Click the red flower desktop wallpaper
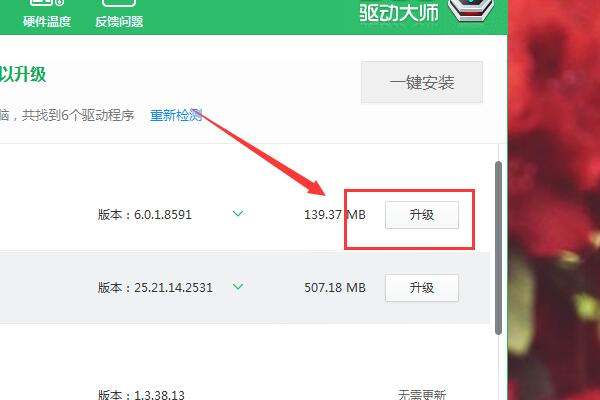Screen dimensions: 600x400 pyautogui.click(x=554, y=200)
